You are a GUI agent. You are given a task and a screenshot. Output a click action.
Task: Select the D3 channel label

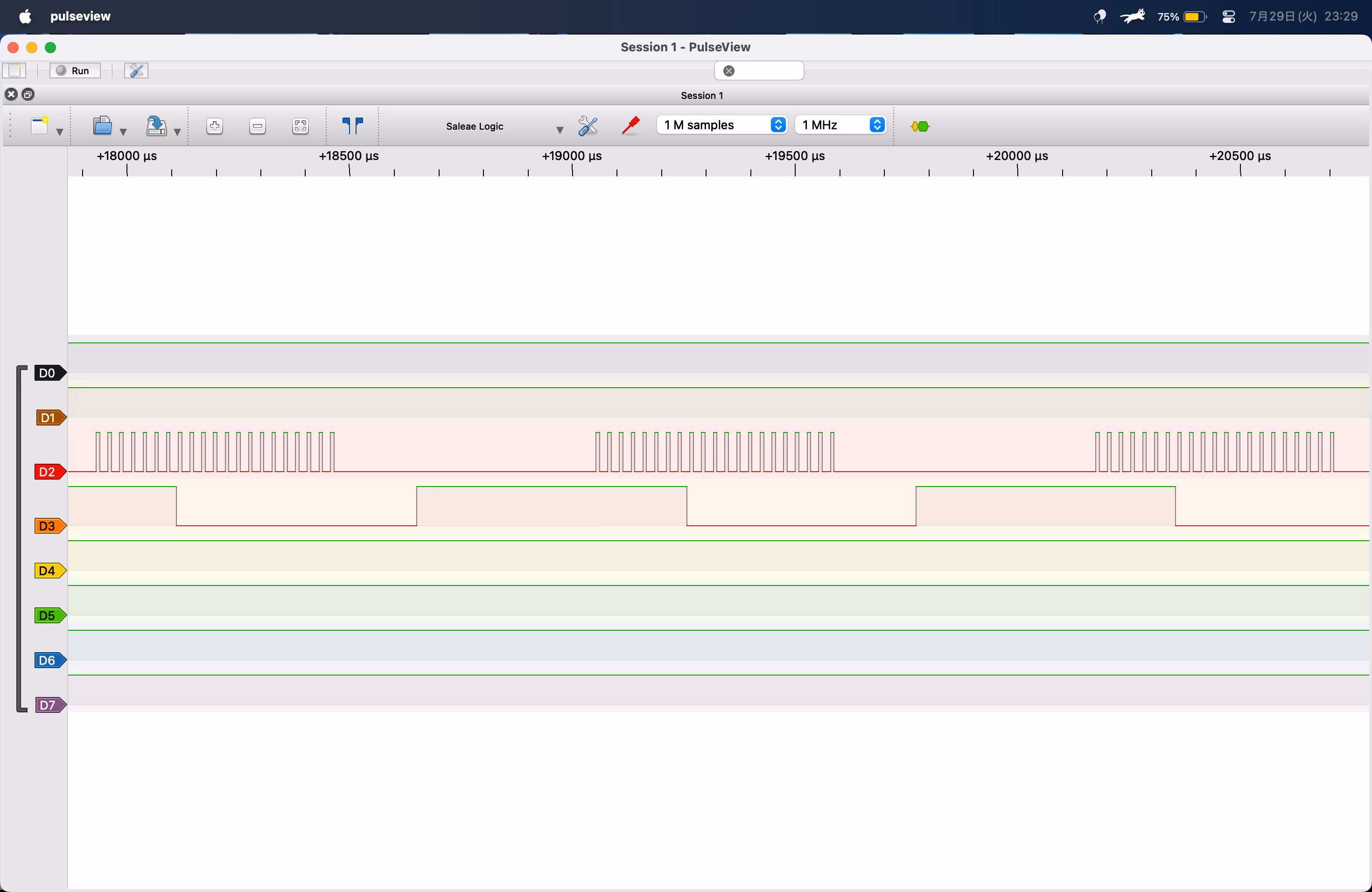coord(49,526)
